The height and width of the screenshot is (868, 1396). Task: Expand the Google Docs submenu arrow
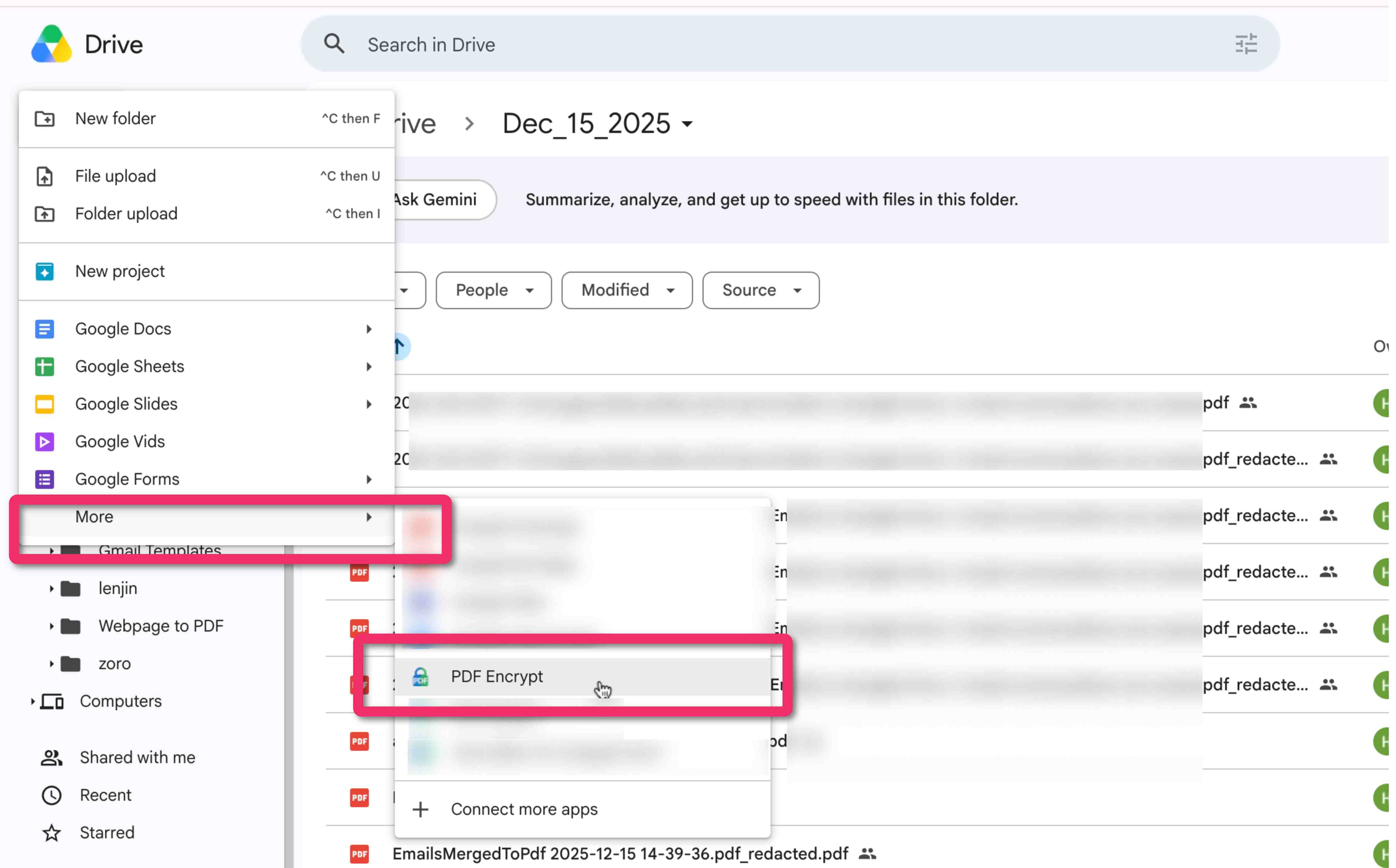(x=369, y=329)
